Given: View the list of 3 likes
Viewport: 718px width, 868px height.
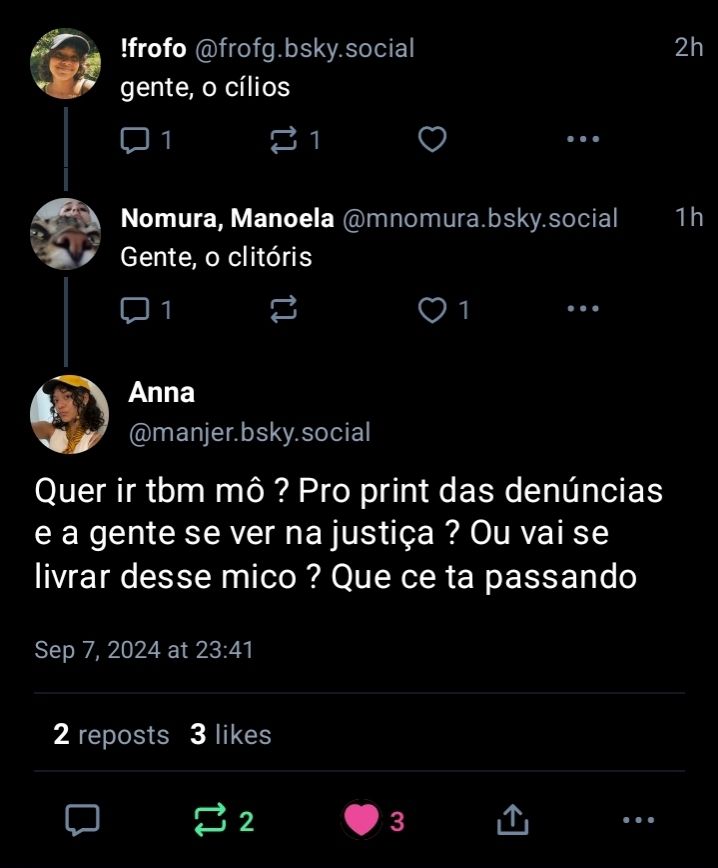Looking at the screenshot, I should [231, 735].
